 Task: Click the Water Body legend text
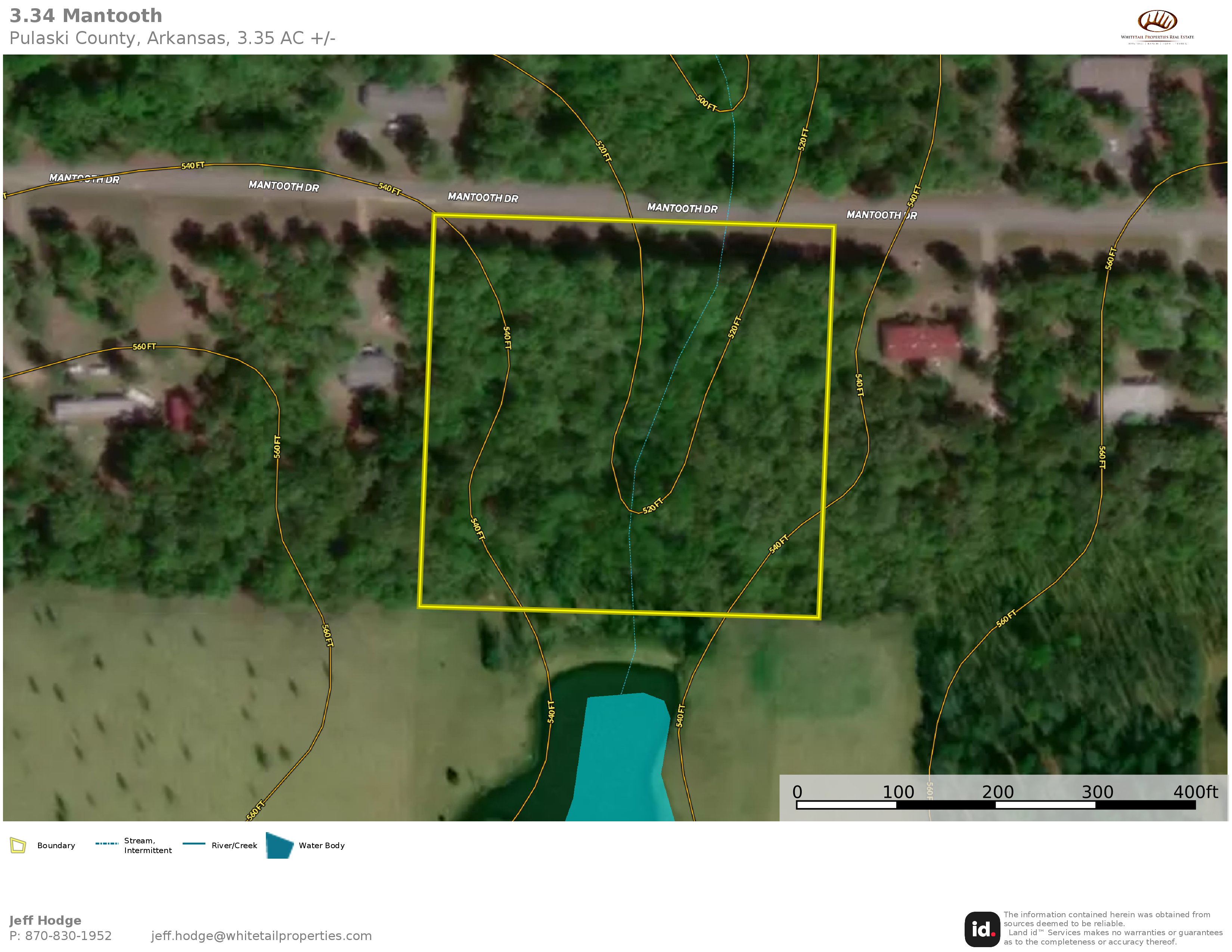(x=322, y=845)
